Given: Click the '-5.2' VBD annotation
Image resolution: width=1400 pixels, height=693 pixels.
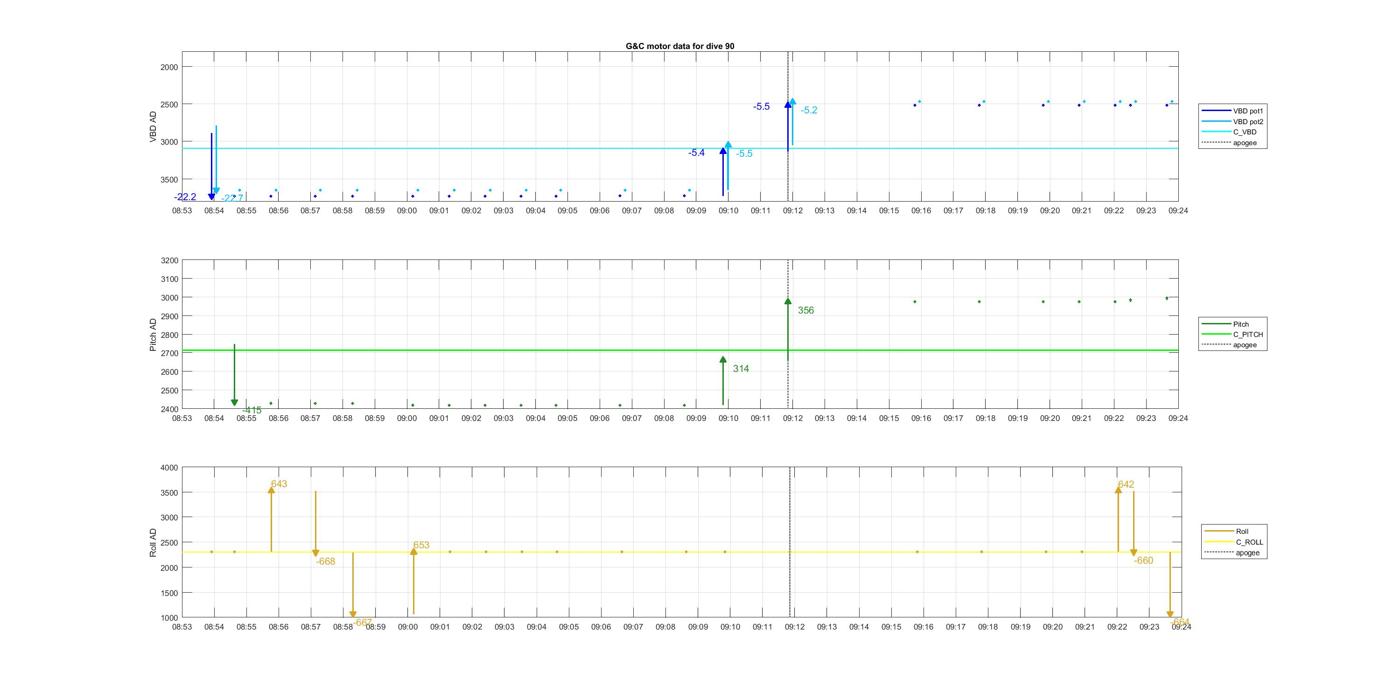Looking at the screenshot, I should [x=809, y=110].
